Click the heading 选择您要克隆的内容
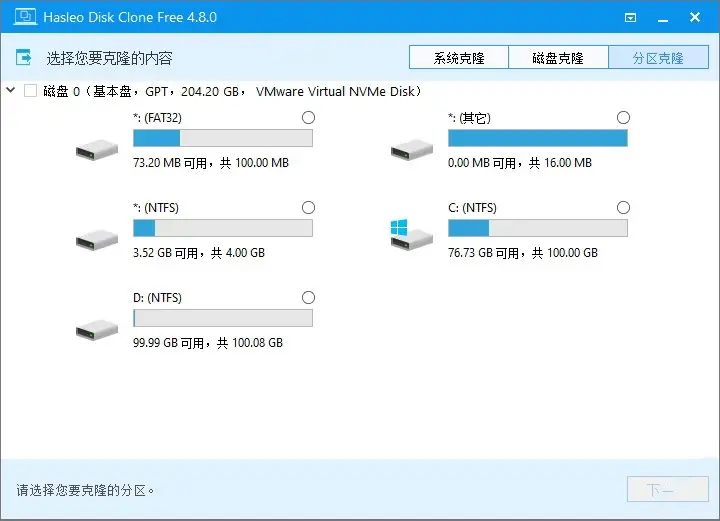 point(109,58)
